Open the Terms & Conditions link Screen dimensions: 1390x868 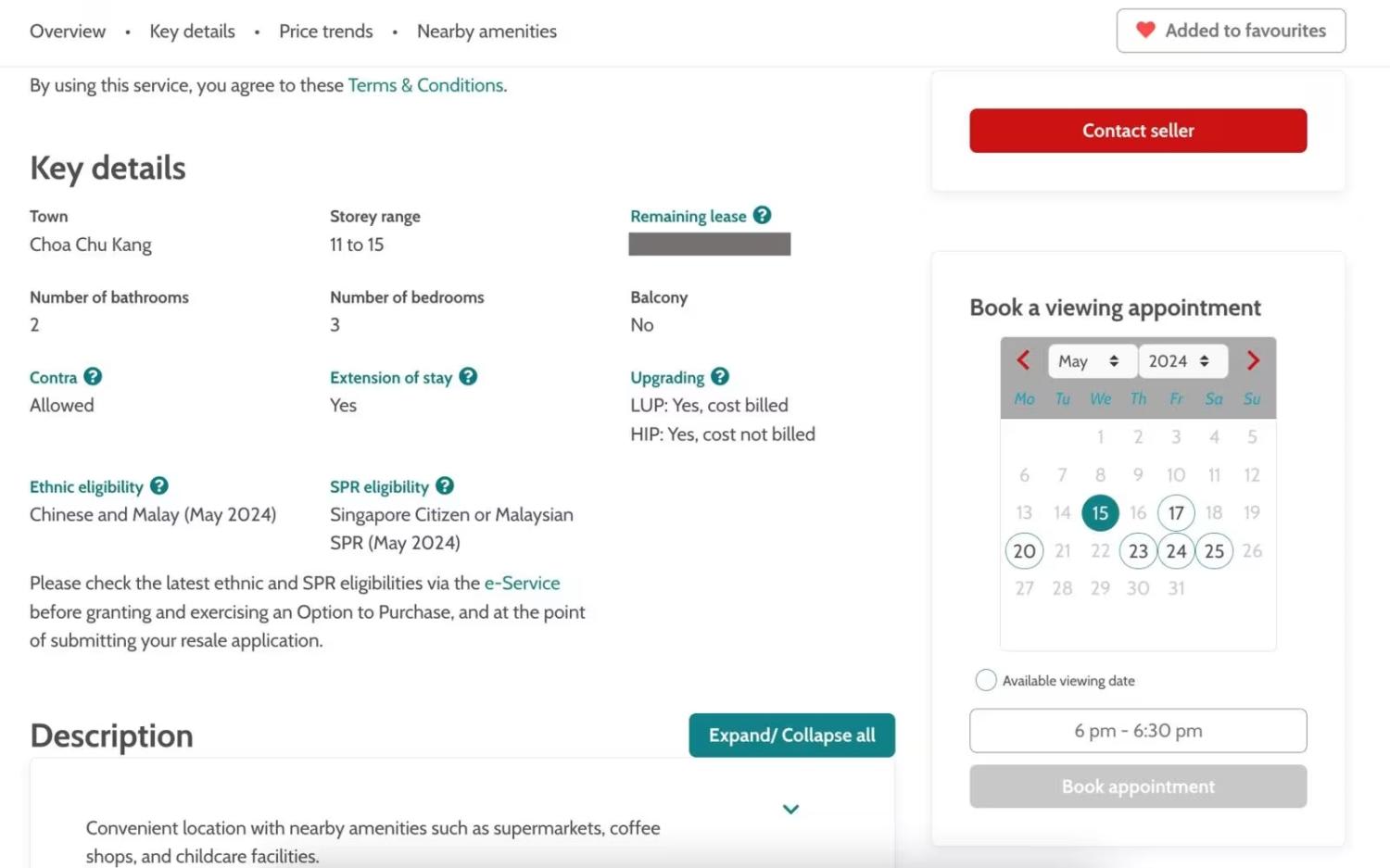(426, 85)
